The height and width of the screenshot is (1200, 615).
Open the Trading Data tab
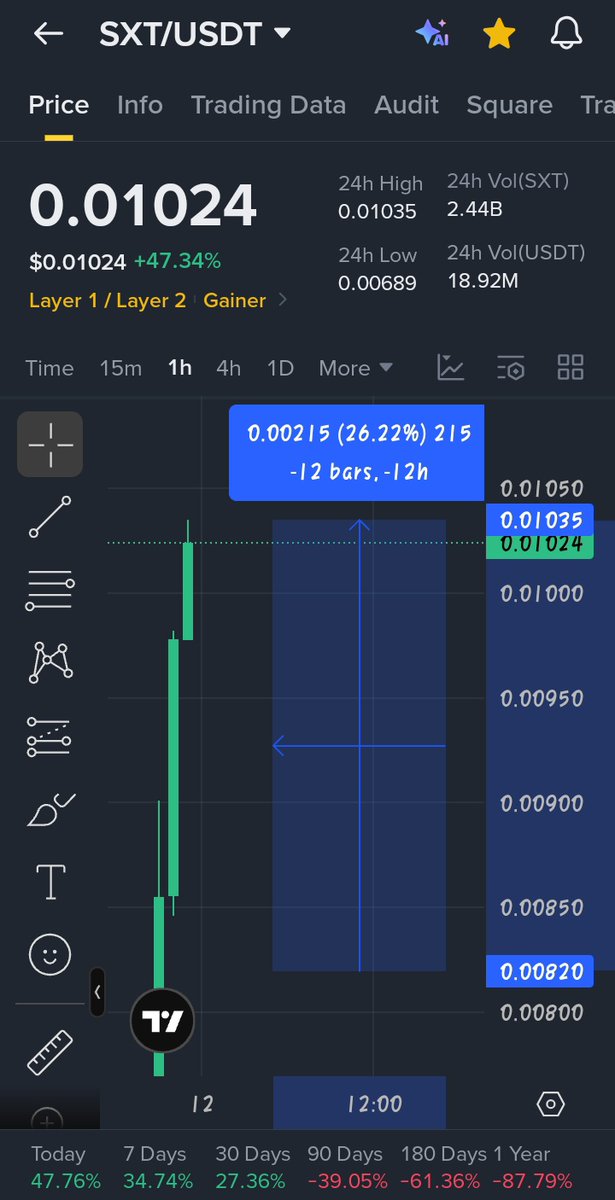[x=268, y=105]
